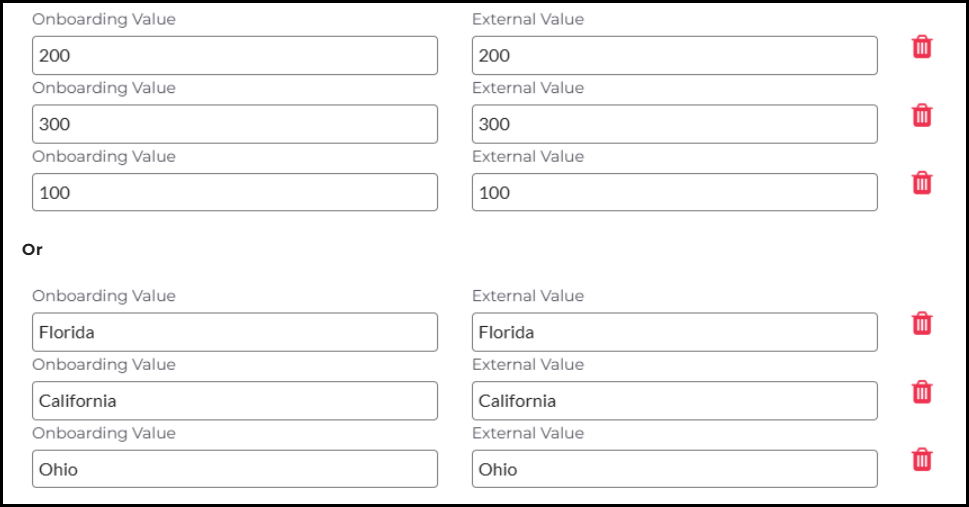Click the Onboarding Value field containing 200

tap(234, 56)
